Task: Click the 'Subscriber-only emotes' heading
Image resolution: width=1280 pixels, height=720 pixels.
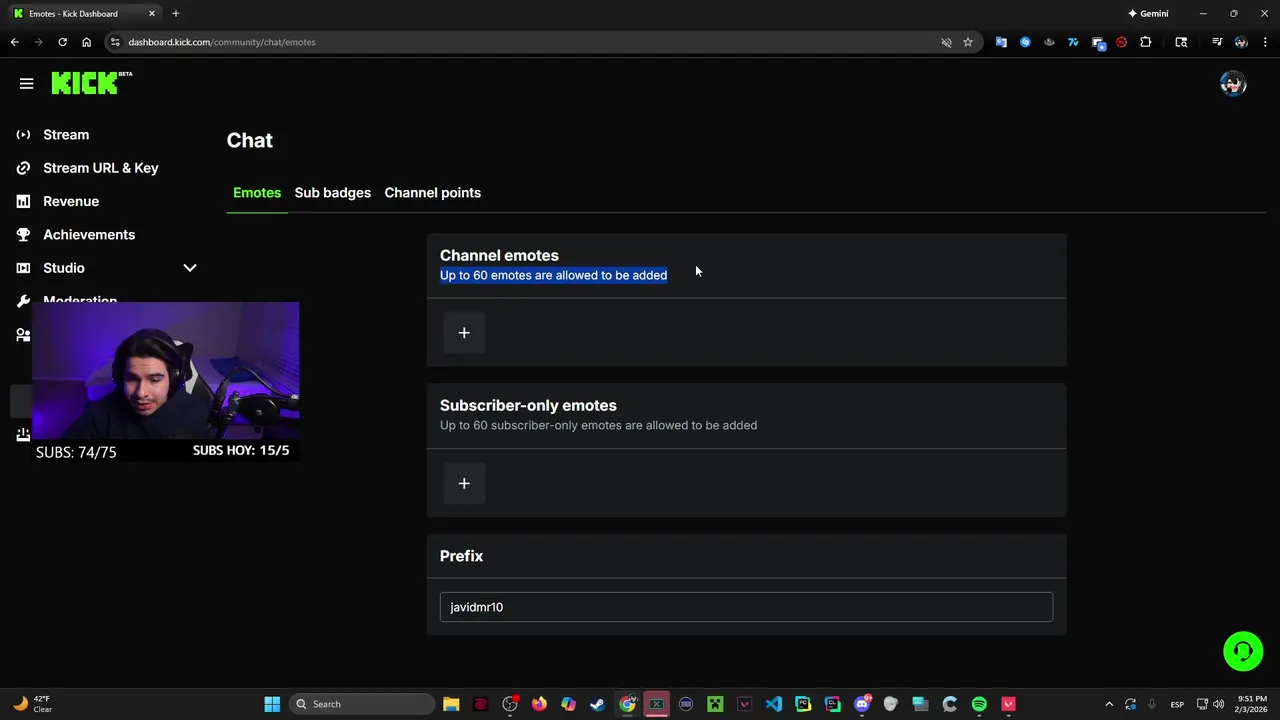Action: 528,406
